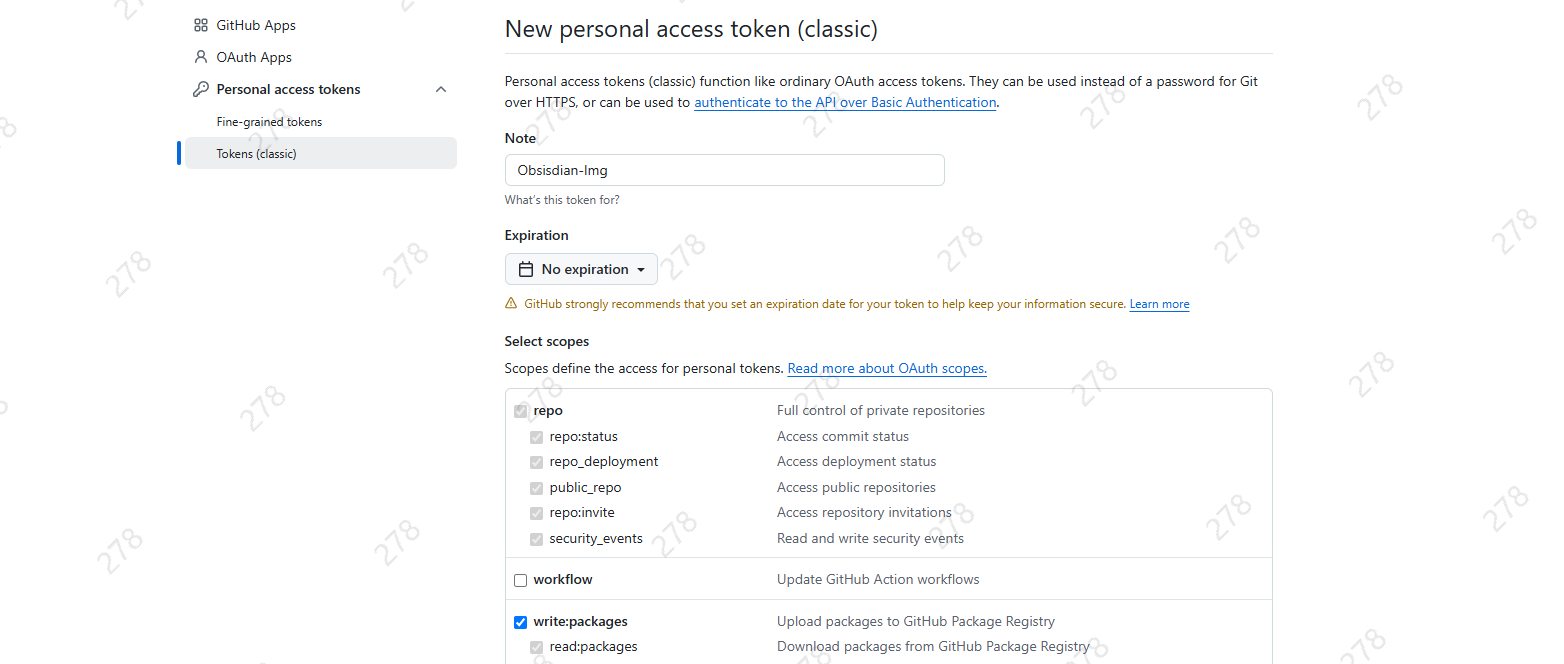Viewport: 1564px width, 664px height.
Task: Toggle the repo scope checkbox
Action: tap(520, 411)
